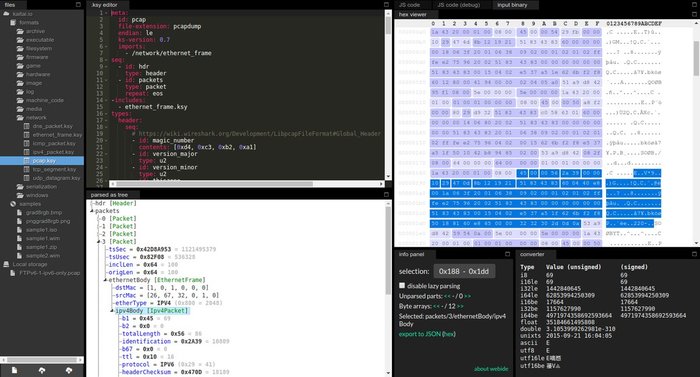Select tcp_segment.ksy in the file tree

point(54,169)
